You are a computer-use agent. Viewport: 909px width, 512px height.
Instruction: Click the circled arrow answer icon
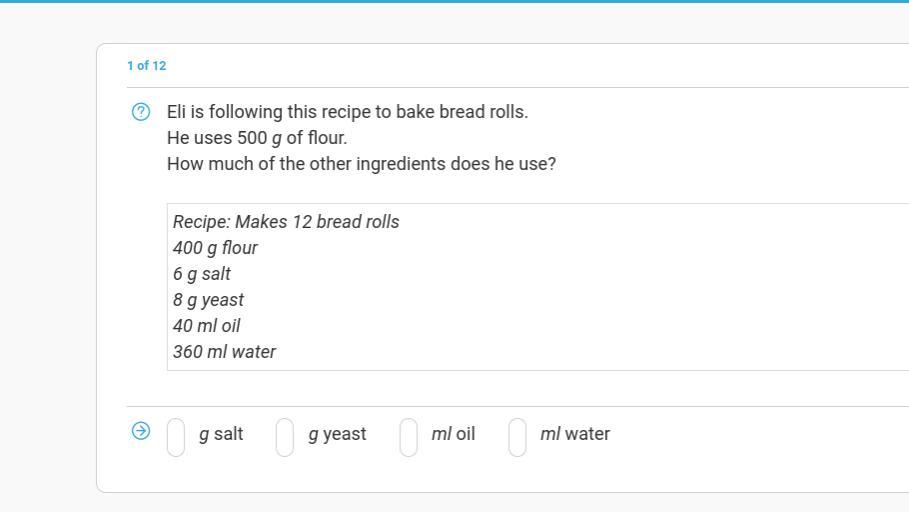[x=141, y=431]
